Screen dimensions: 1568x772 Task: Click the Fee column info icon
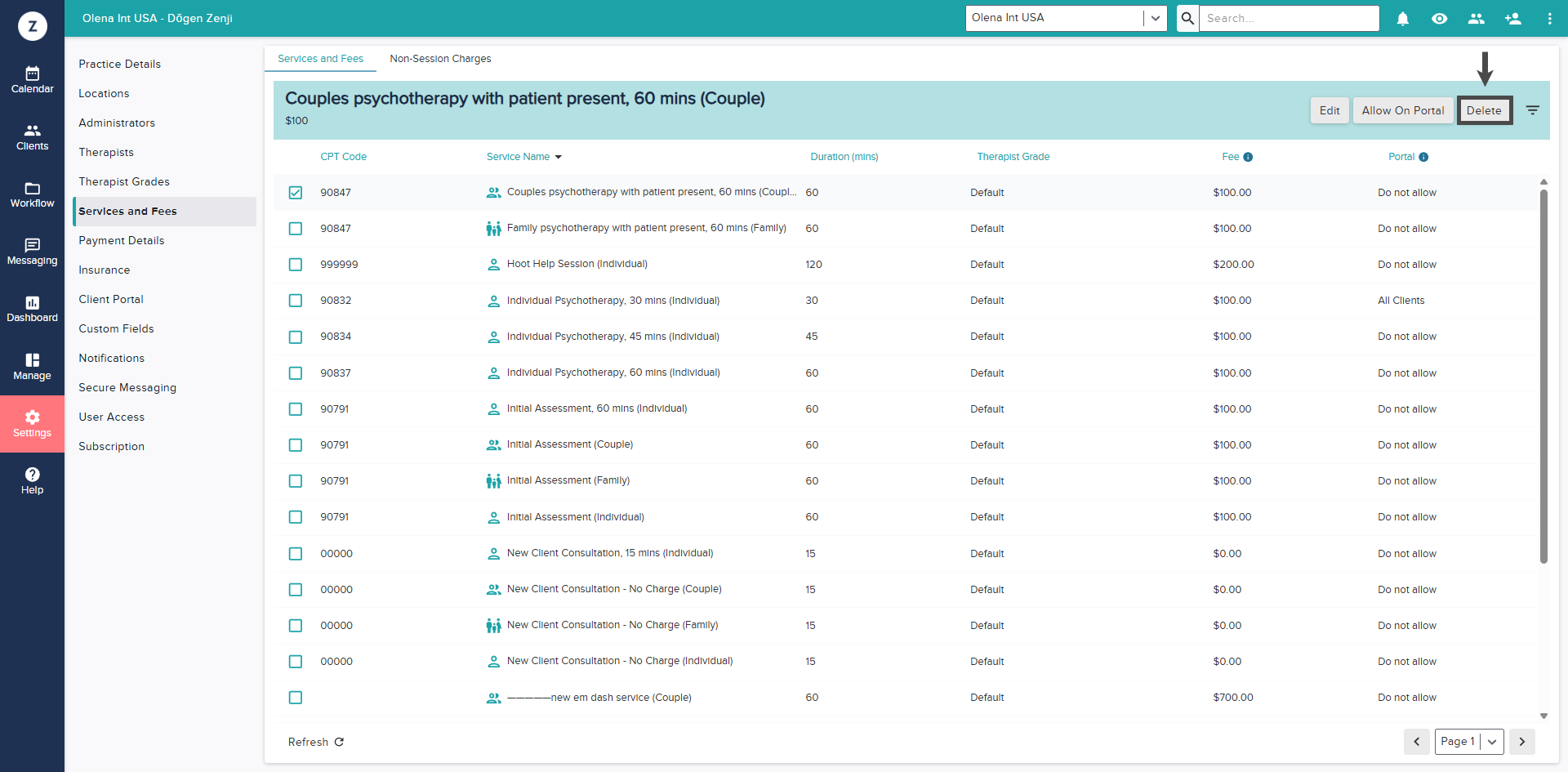[1248, 157]
